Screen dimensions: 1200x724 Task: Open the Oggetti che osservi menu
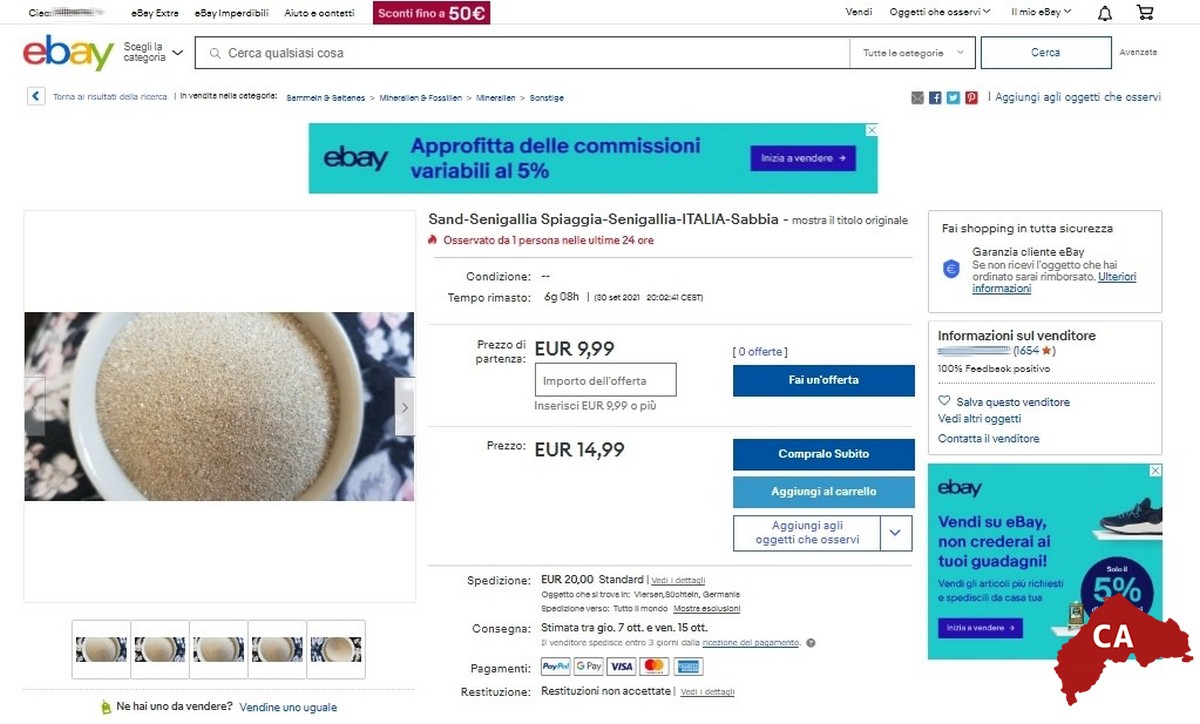[x=940, y=12]
